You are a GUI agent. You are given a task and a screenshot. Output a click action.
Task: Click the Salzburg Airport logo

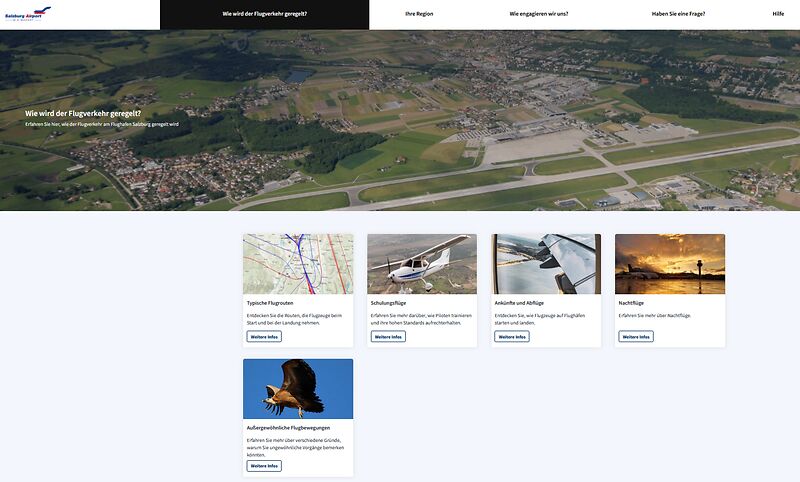27,11
